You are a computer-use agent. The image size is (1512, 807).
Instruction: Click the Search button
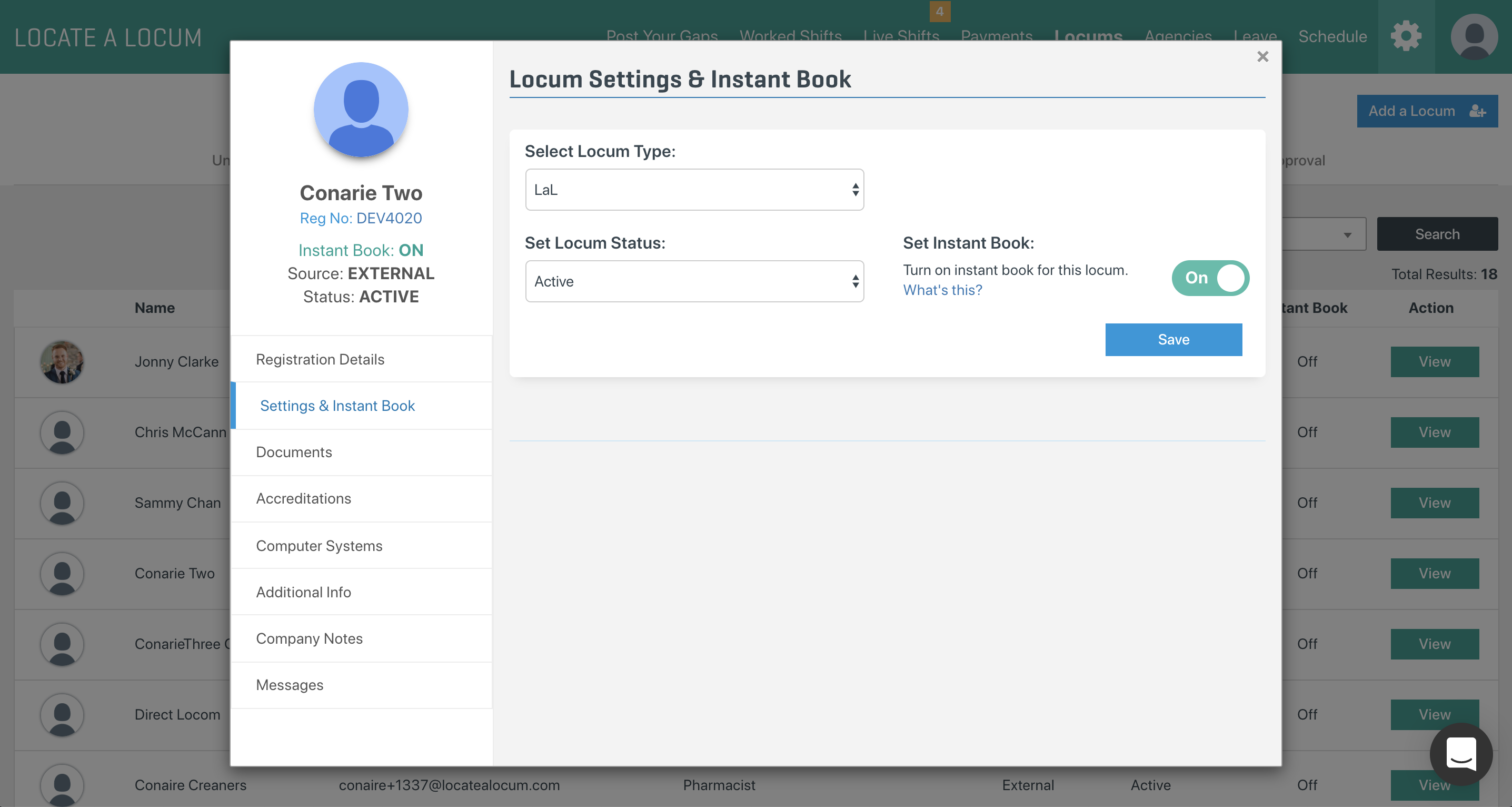[x=1436, y=234]
